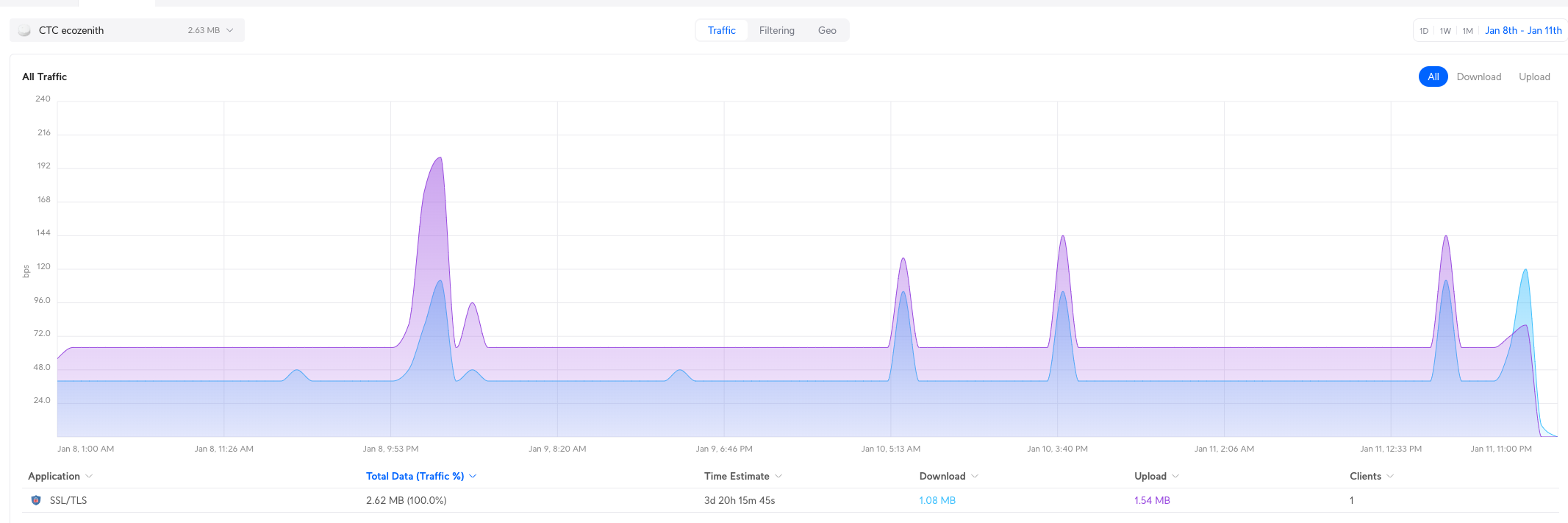Click the Jan 9, 8:20 AM axis label
The width and height of the screenshot is (1568, 523).
click(x=557, y=449)
